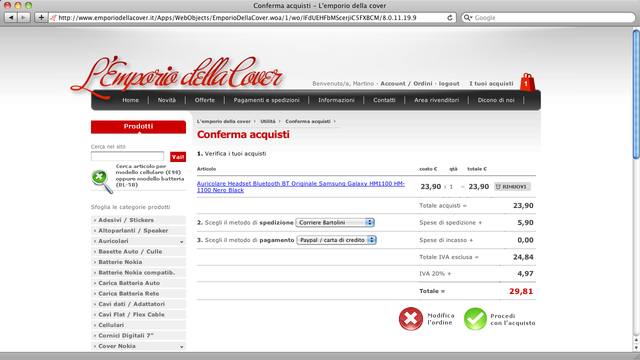The height and width of the screenshot is (360, 640).
Task: Open the Contatti menu item
Action: [384, 100]
